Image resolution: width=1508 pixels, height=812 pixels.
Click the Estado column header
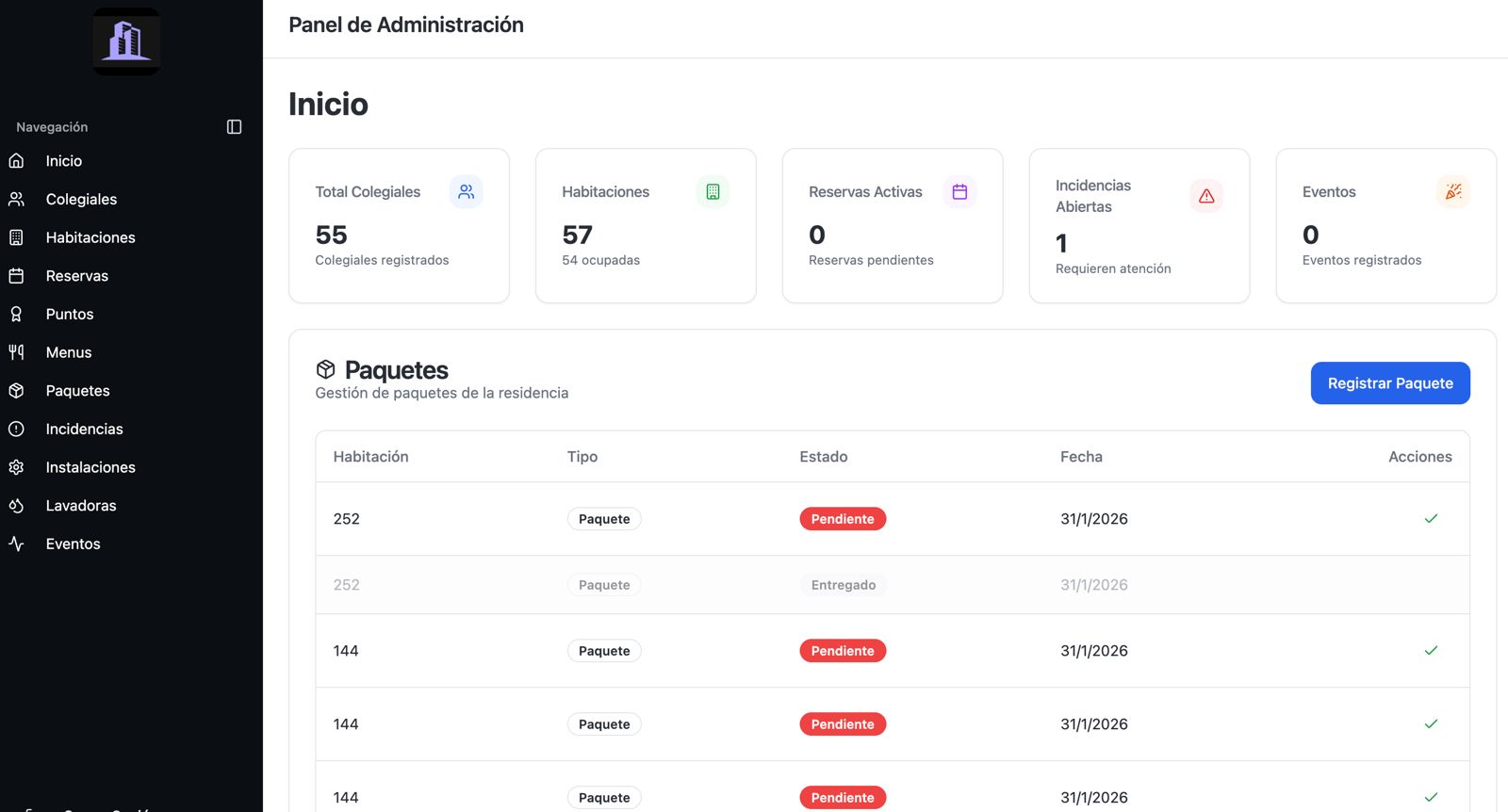[x=824, y=457]
